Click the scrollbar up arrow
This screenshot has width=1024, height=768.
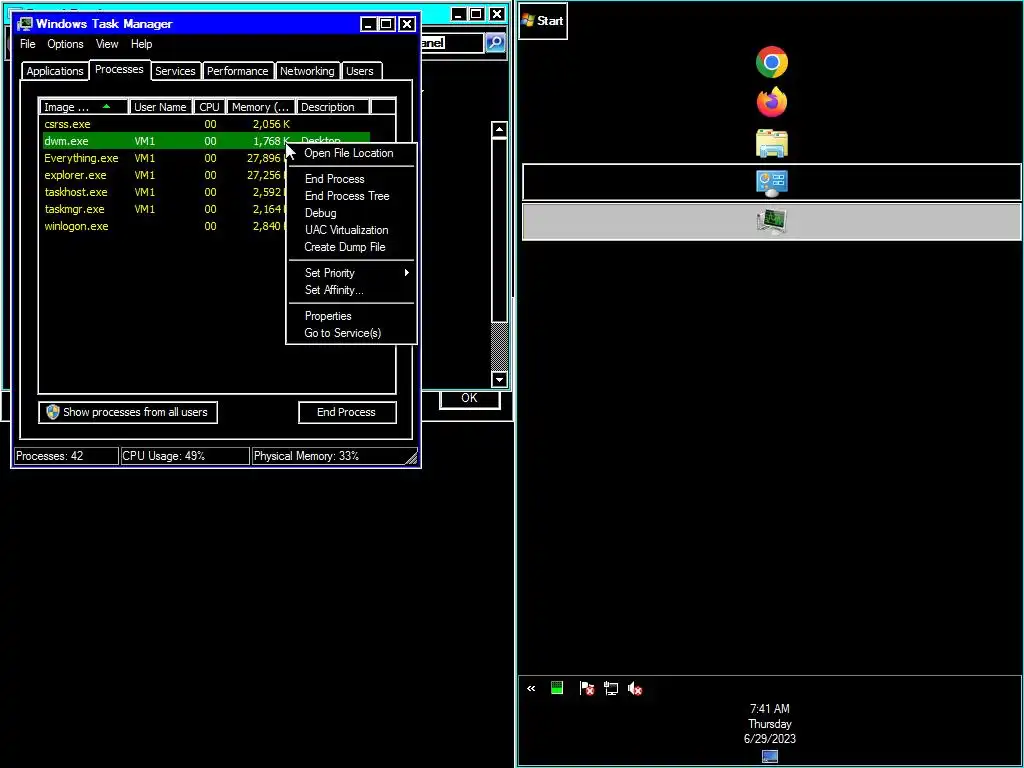500,129
